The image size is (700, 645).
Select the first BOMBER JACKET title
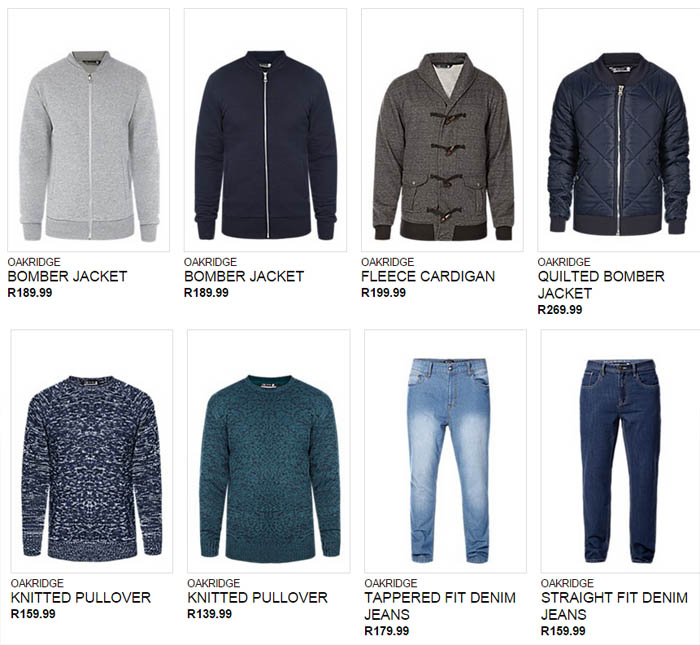[x=67, y=276]
